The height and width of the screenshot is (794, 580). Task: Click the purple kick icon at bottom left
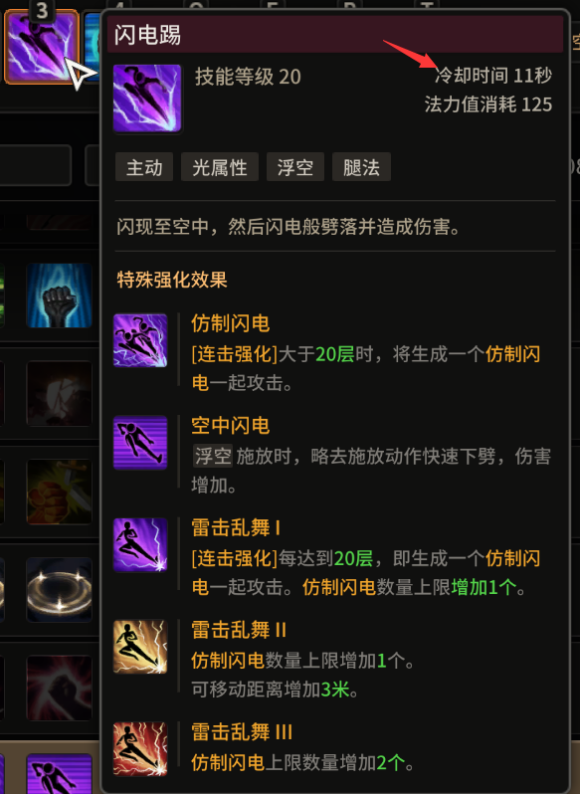point(59,774)
